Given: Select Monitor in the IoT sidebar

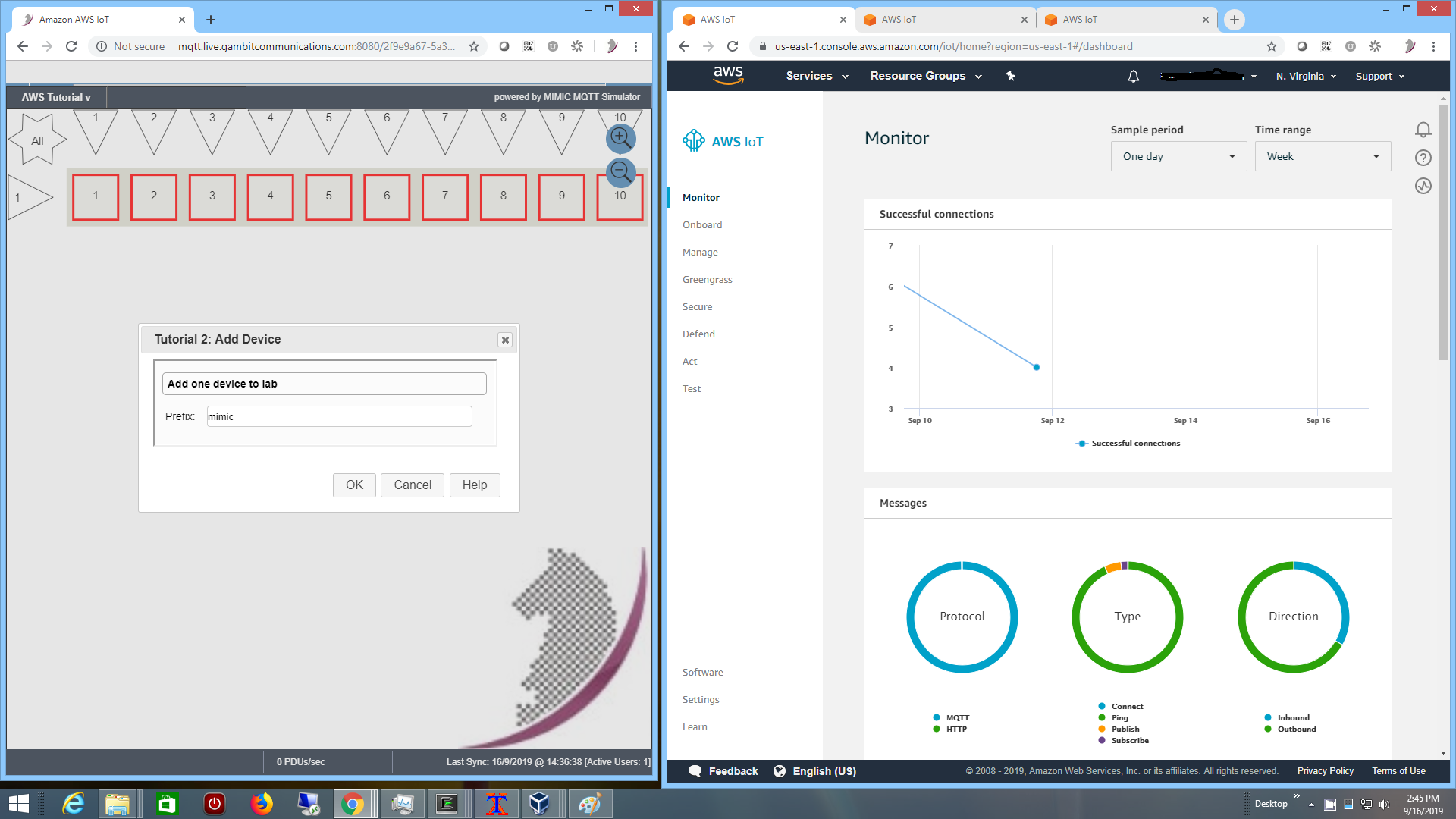Looking at the screenshot, I should point(701,197).
